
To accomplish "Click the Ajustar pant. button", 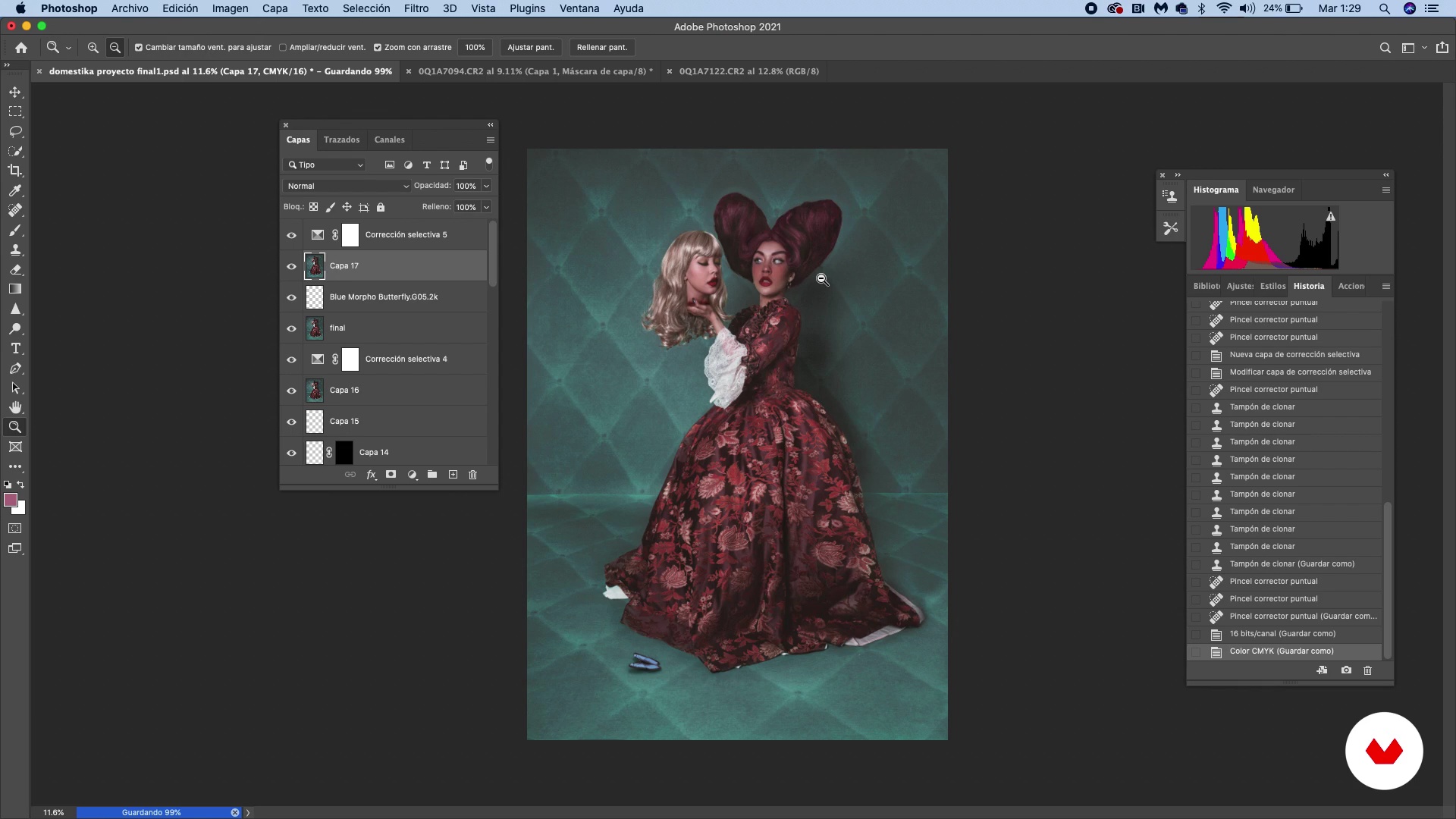I will 531,47.
